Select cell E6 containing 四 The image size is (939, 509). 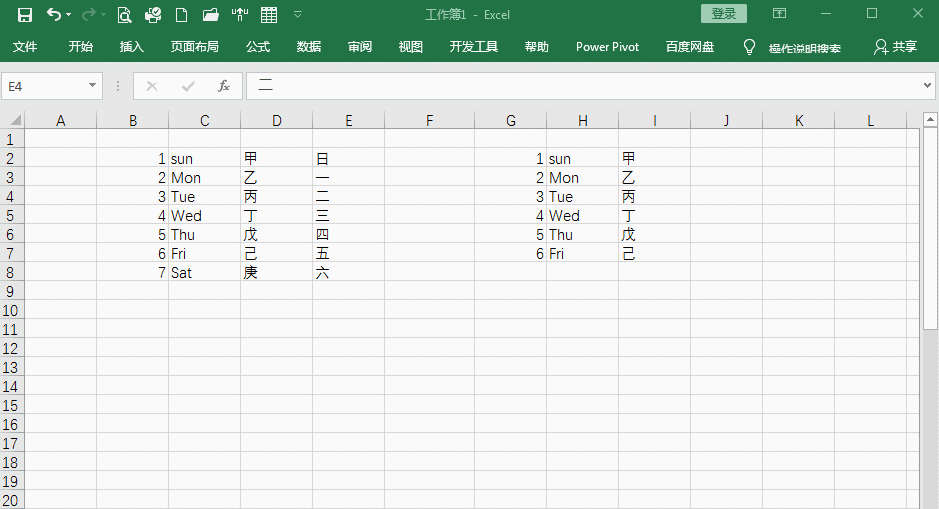click(x=349, y=235)
